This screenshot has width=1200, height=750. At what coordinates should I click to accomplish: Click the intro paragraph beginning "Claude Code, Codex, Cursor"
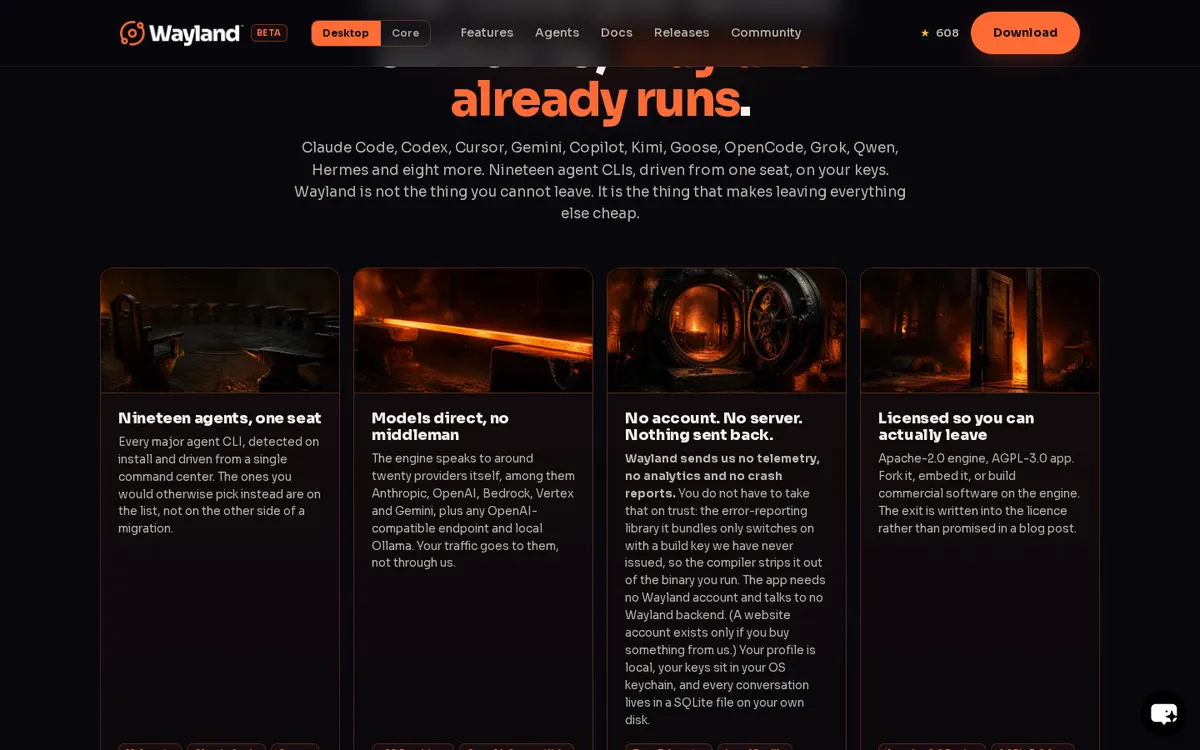coord(600,180)
